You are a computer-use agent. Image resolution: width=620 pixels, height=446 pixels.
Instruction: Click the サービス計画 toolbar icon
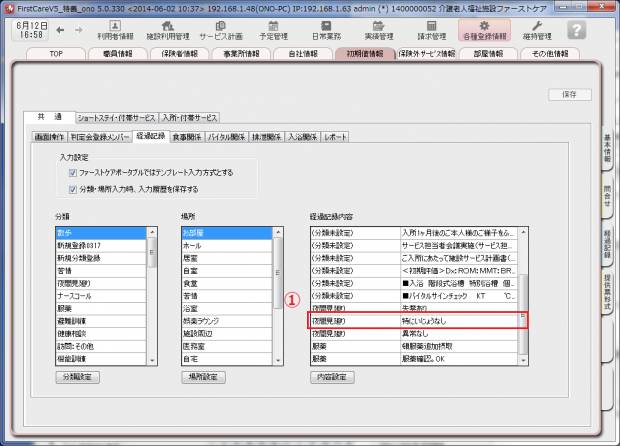coord(226,30)
